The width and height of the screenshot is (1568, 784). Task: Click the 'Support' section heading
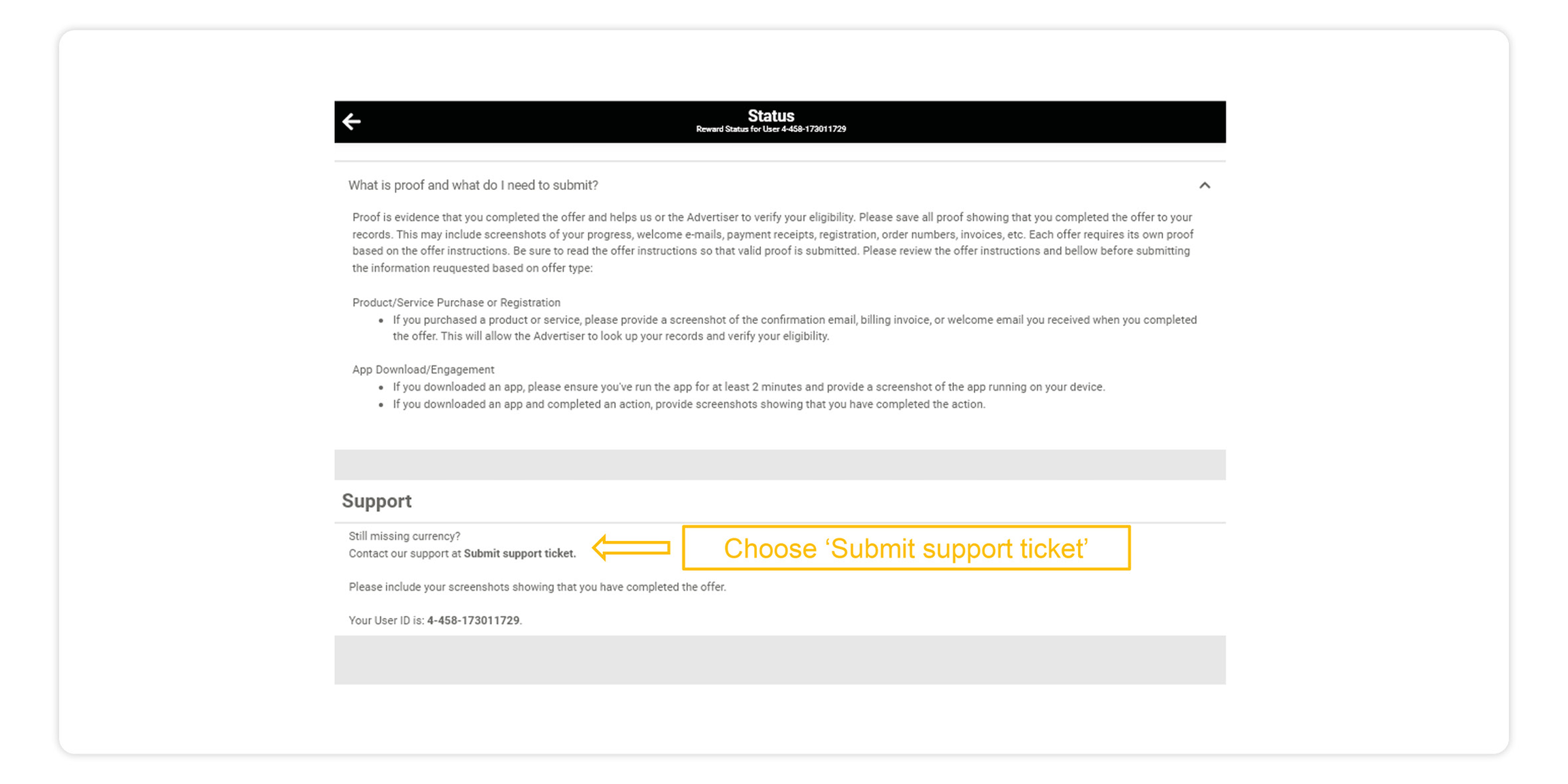pyautogui.click(x=376, y=501)
